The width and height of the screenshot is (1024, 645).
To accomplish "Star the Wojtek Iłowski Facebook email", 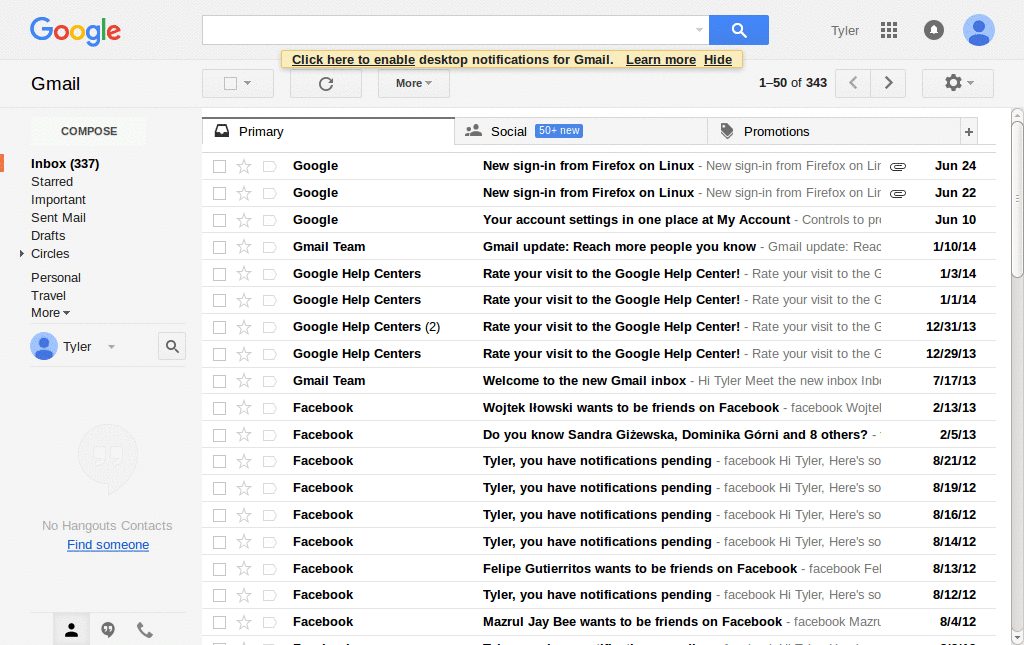I will (244, 408).
